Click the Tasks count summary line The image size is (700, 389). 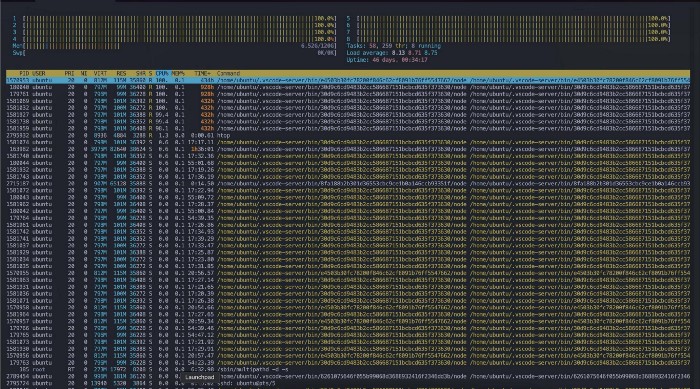tap(393, 46)
